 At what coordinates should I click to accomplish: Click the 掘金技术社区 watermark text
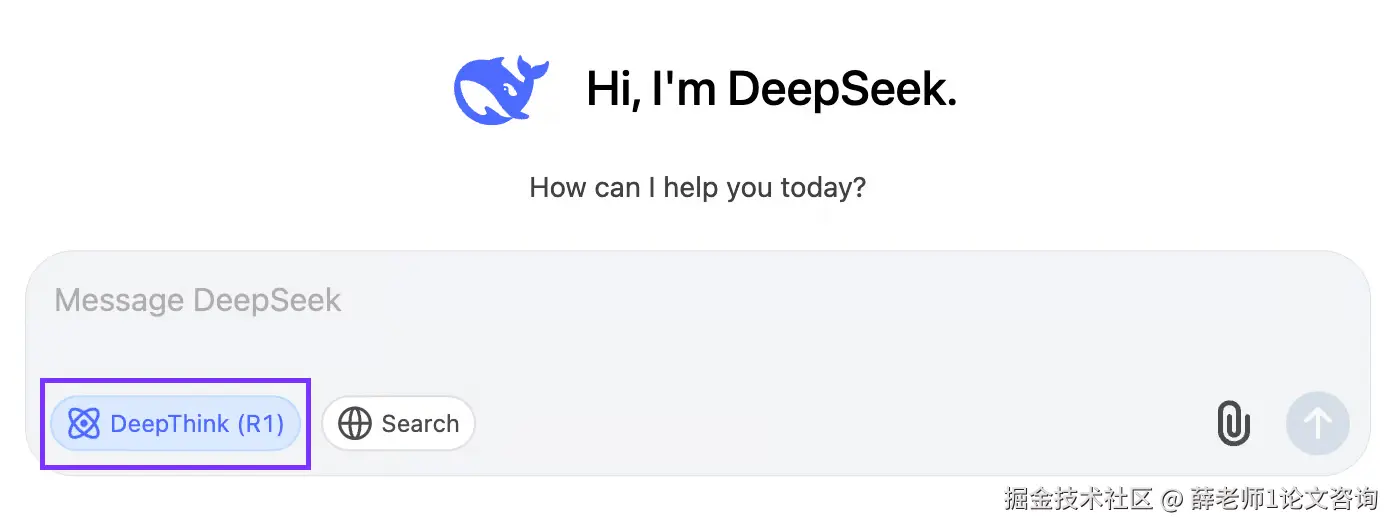tap(1079, 498)
